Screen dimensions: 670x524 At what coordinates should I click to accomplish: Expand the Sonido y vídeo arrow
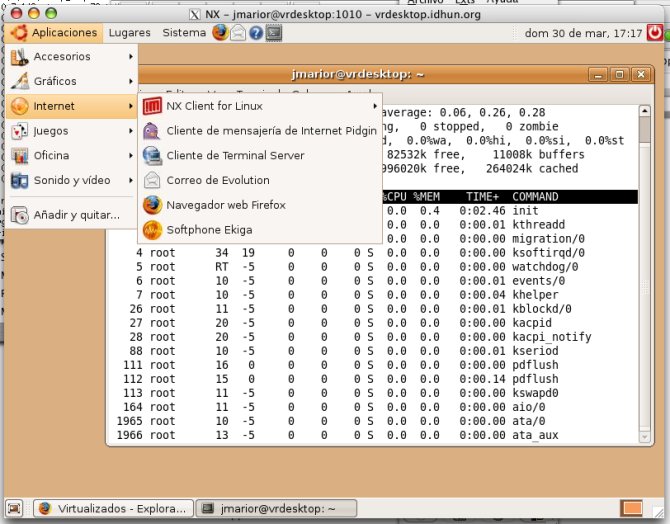coord(131,180)
